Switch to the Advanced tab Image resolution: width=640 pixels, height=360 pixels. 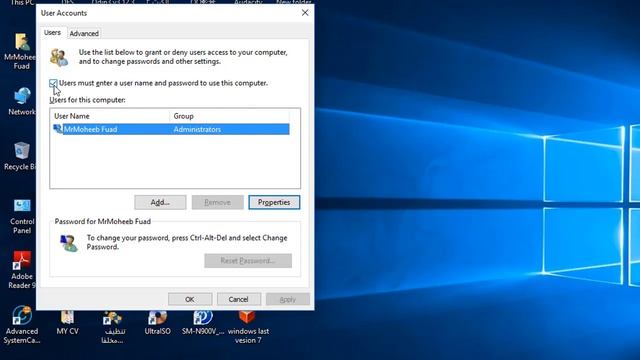(x=84, y=33)
